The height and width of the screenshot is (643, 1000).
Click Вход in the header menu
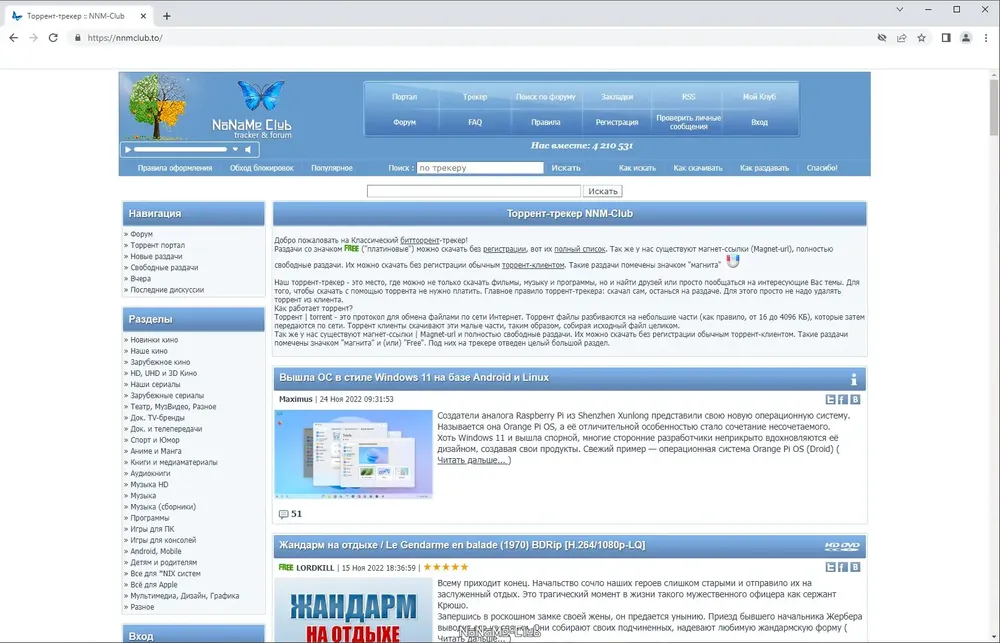coord(759,122)
